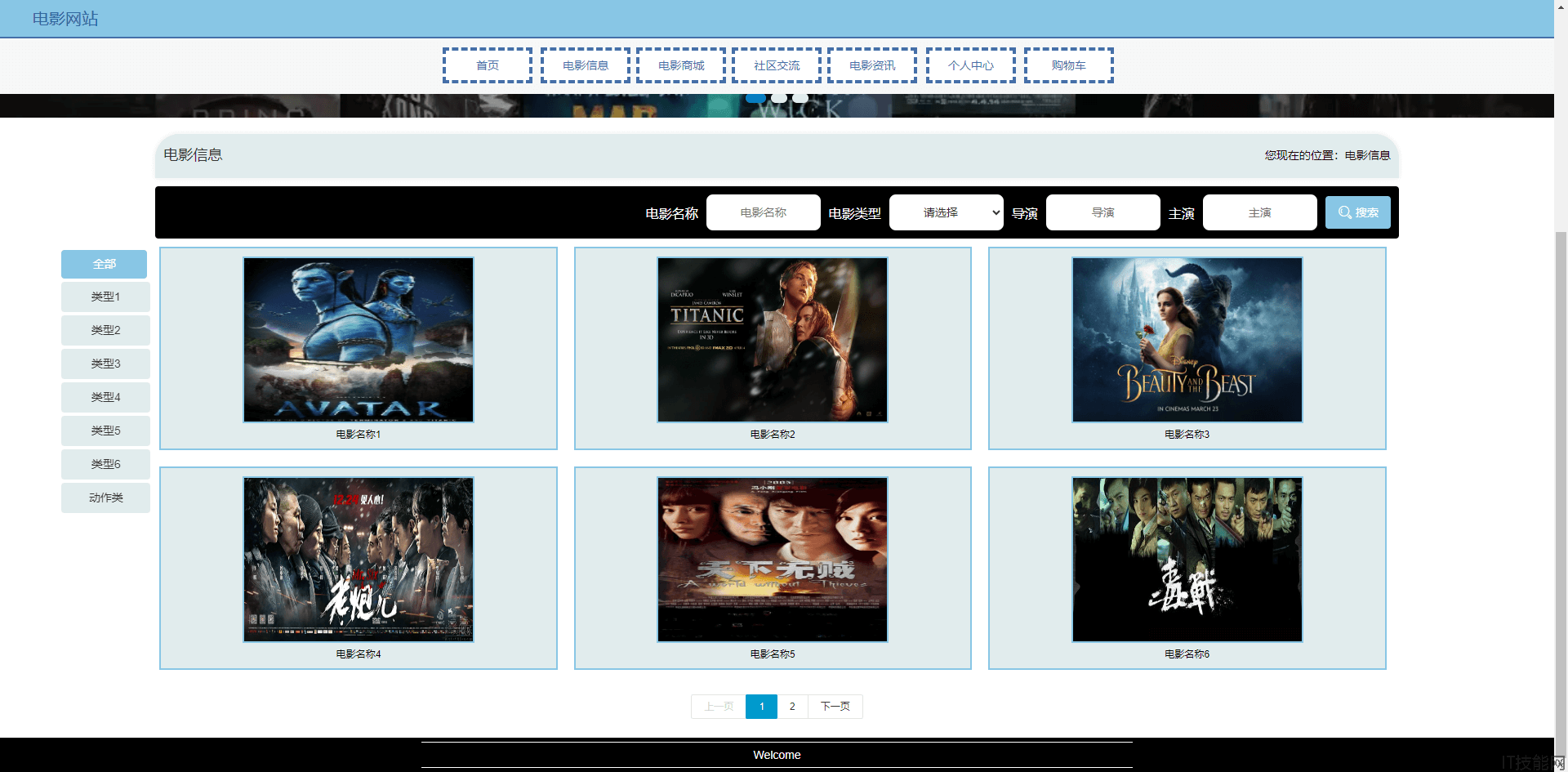This screenshot has height=772, width=1568.
Task: Filter movies by 类型4
Action: pos(105,397)
